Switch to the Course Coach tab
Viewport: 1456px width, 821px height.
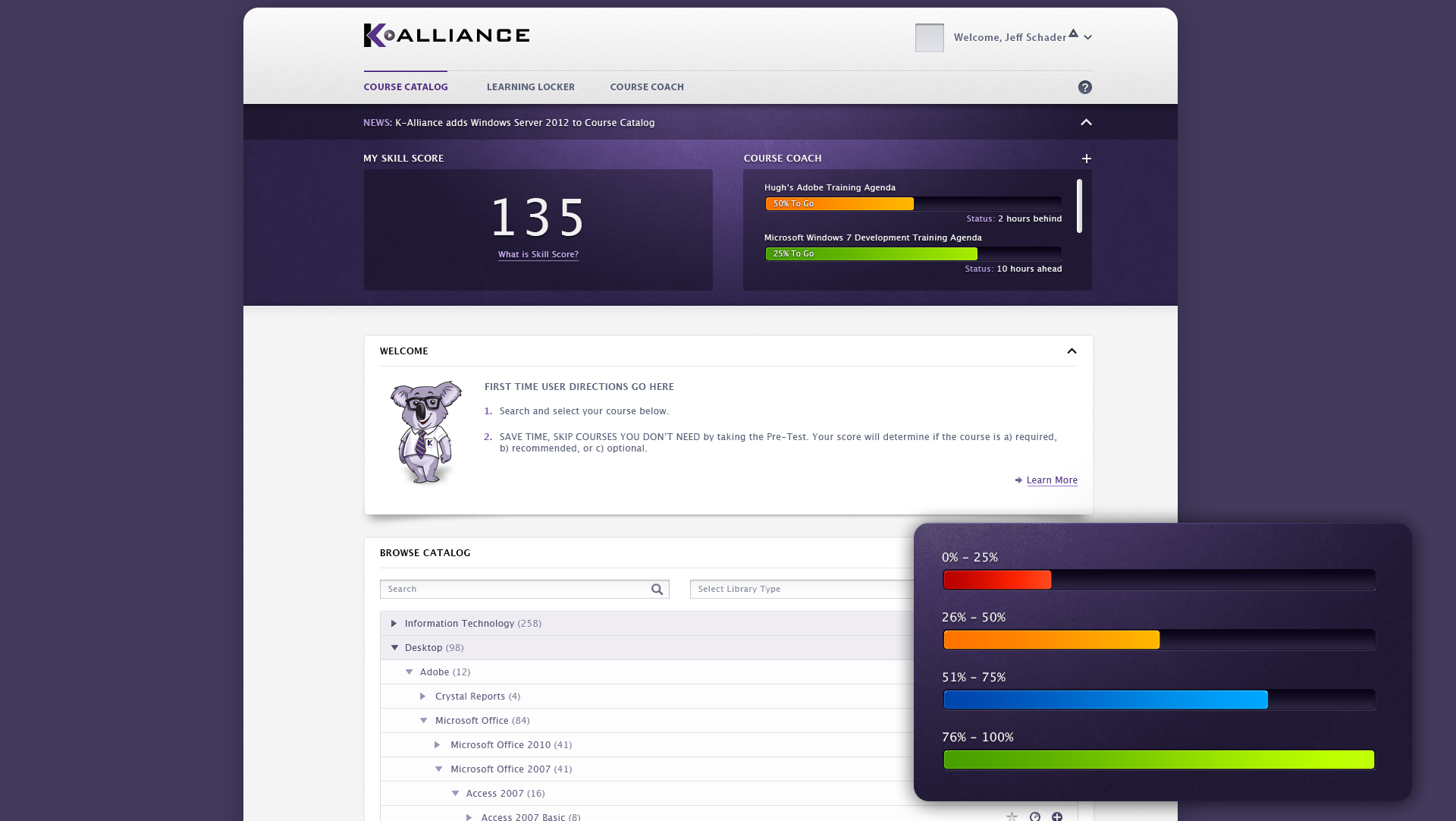coord(647,87)
